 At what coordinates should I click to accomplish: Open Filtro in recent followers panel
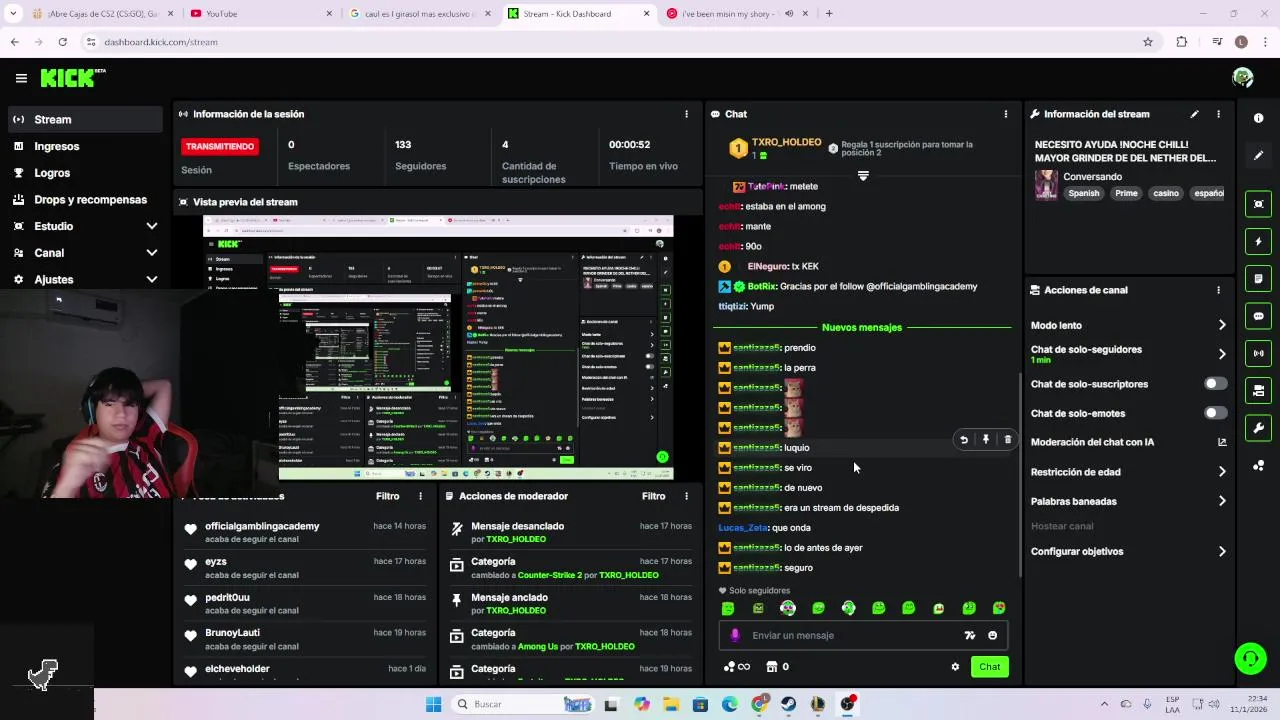(x=387, y=496)
